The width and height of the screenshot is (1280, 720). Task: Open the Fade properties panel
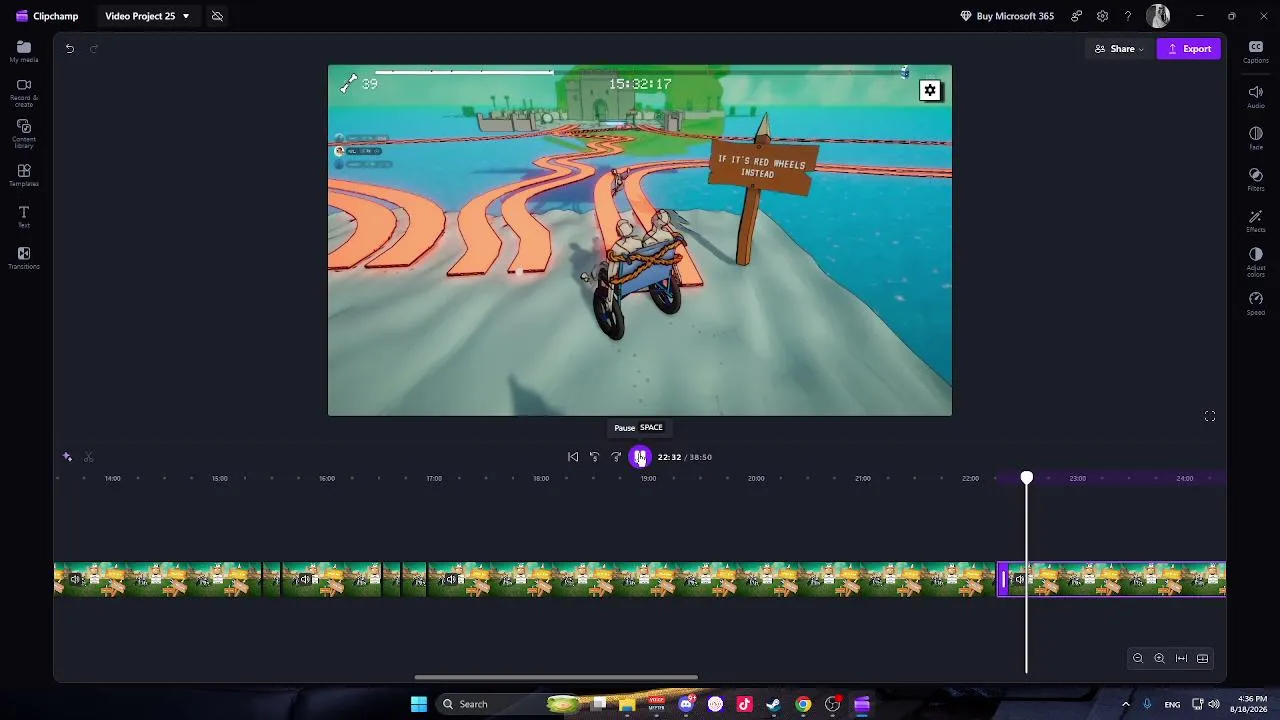tap(1256, 138)
